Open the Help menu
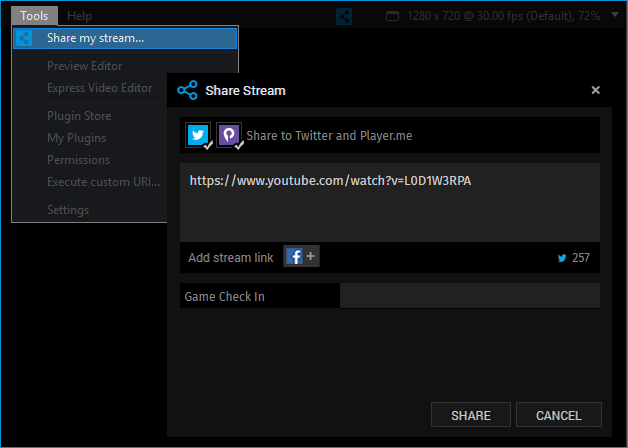 click(79, 16)
